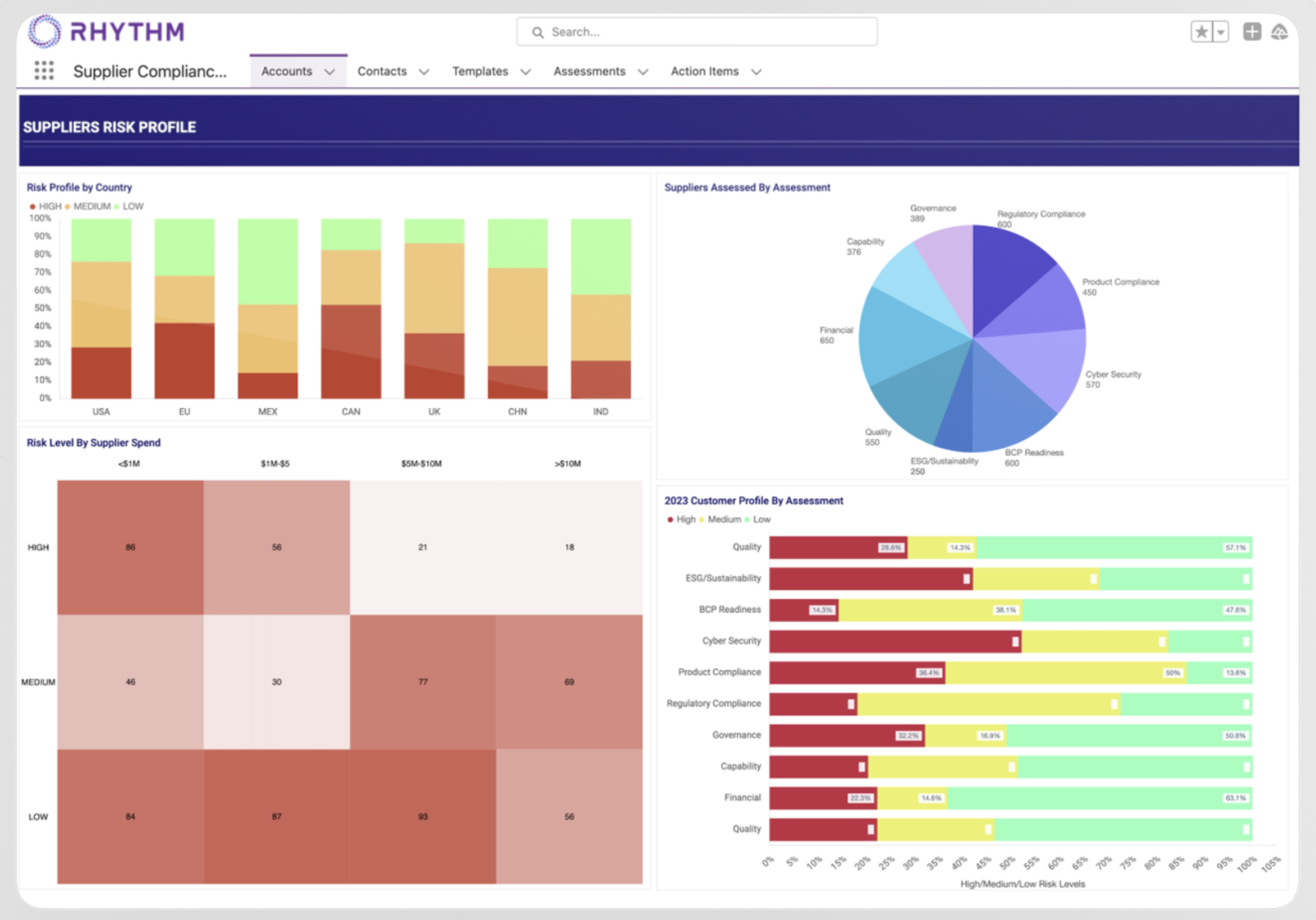Open the favorites list dropdown arrow
The width and height of the screenshot is (1316, 920).
pos(1221,31)
